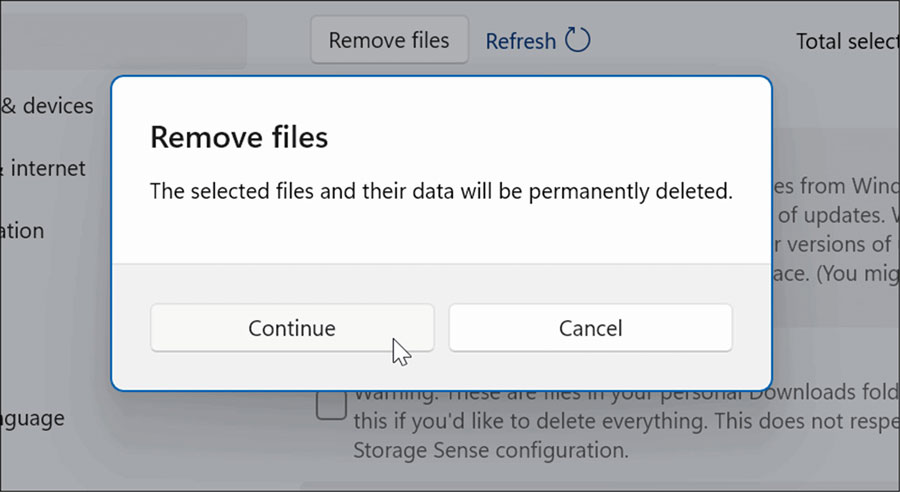Confirm deletion with the Continue button
The width and height of the screenshot is (900, 492).
(x=292, y=328)
